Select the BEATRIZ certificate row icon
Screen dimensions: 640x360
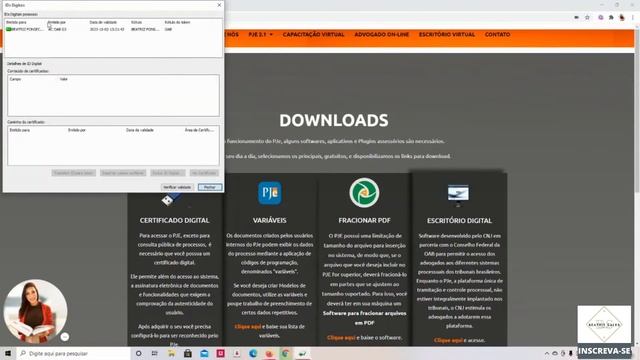9,29
